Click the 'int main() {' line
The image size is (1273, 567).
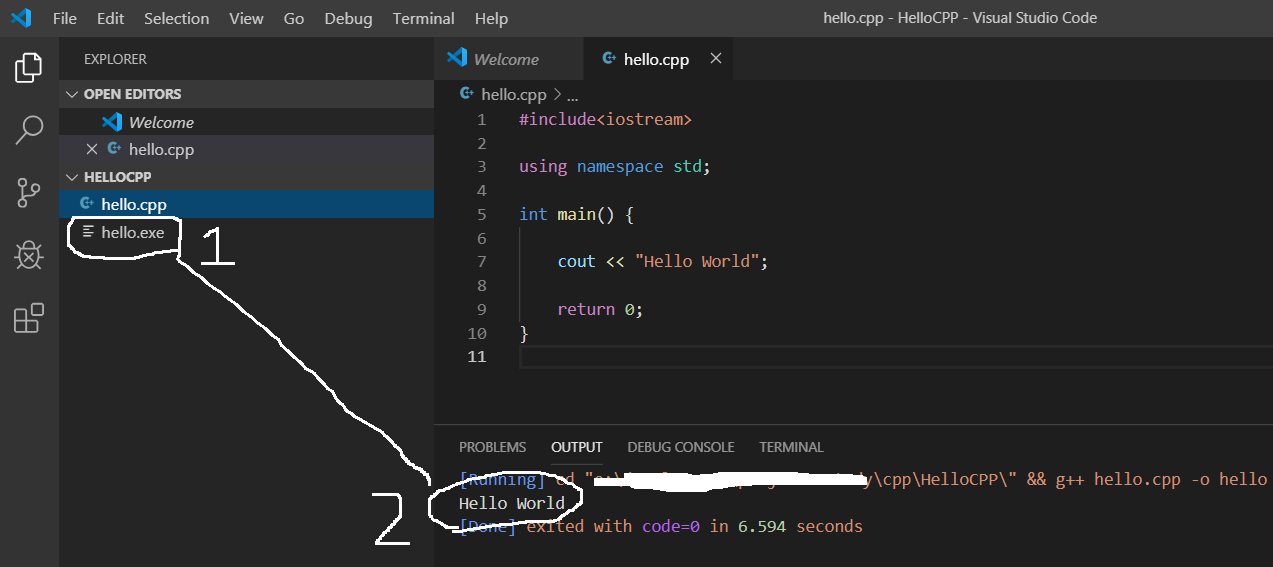point(577,214)
